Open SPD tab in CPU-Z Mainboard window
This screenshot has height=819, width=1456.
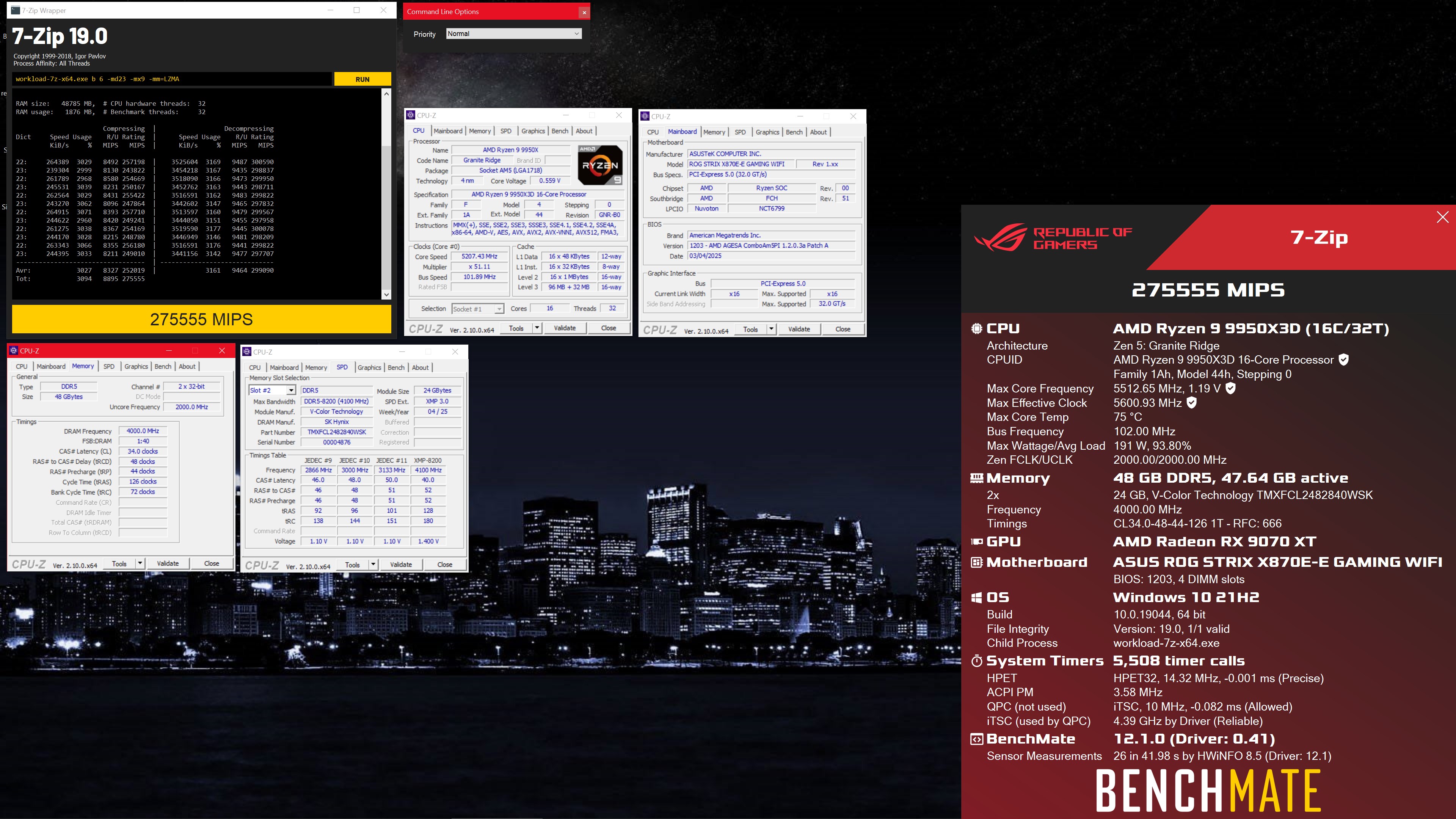point(740,132)
